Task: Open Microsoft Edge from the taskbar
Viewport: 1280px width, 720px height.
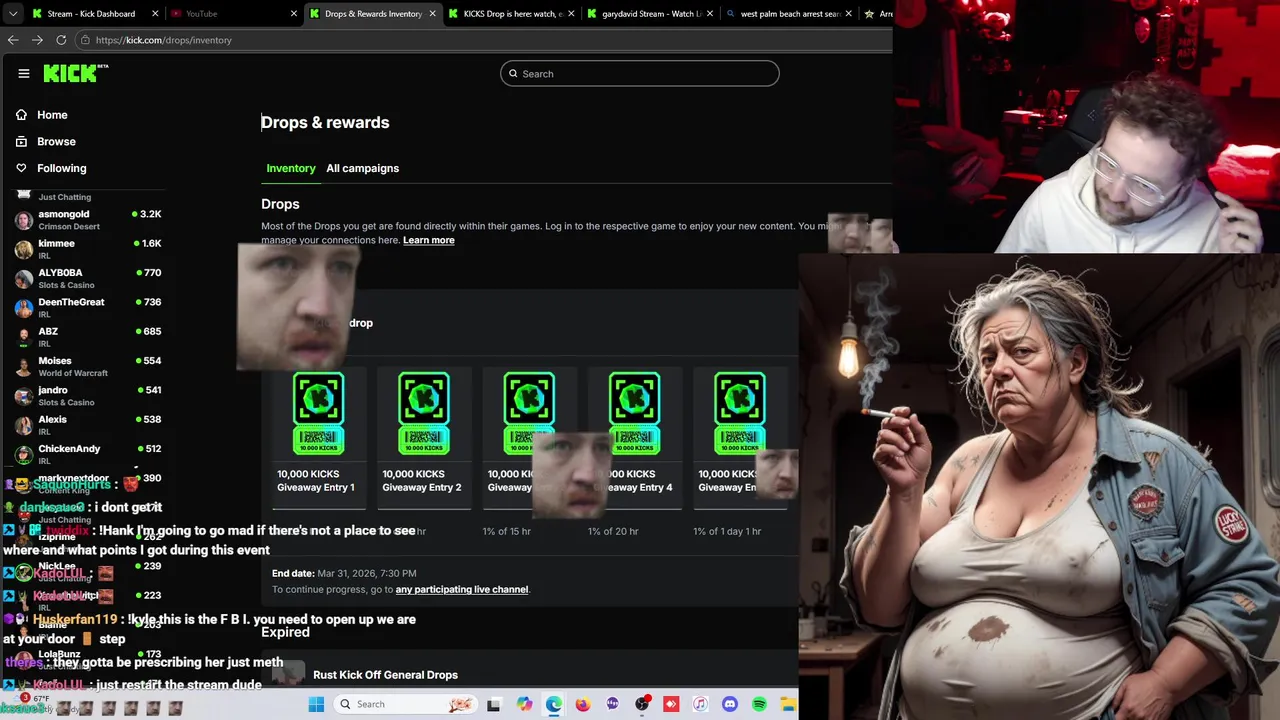Action: coord(554,704)
